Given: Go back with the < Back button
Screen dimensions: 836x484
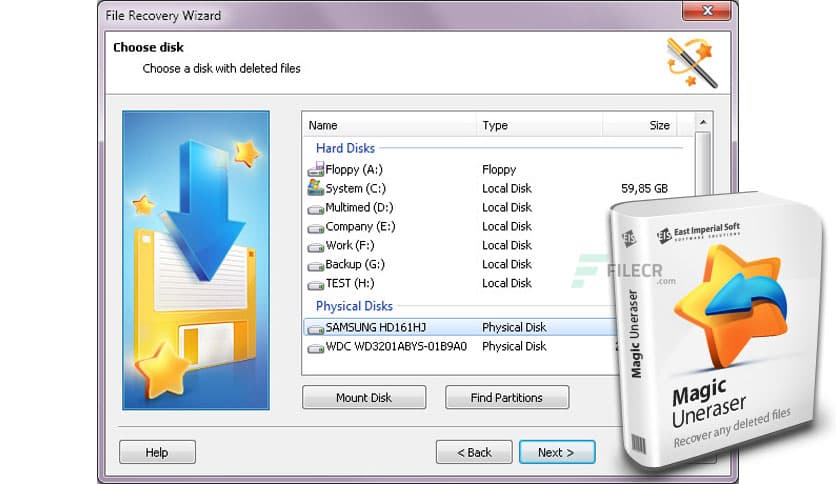Looking at the screenshot, I should click(474, 452).
